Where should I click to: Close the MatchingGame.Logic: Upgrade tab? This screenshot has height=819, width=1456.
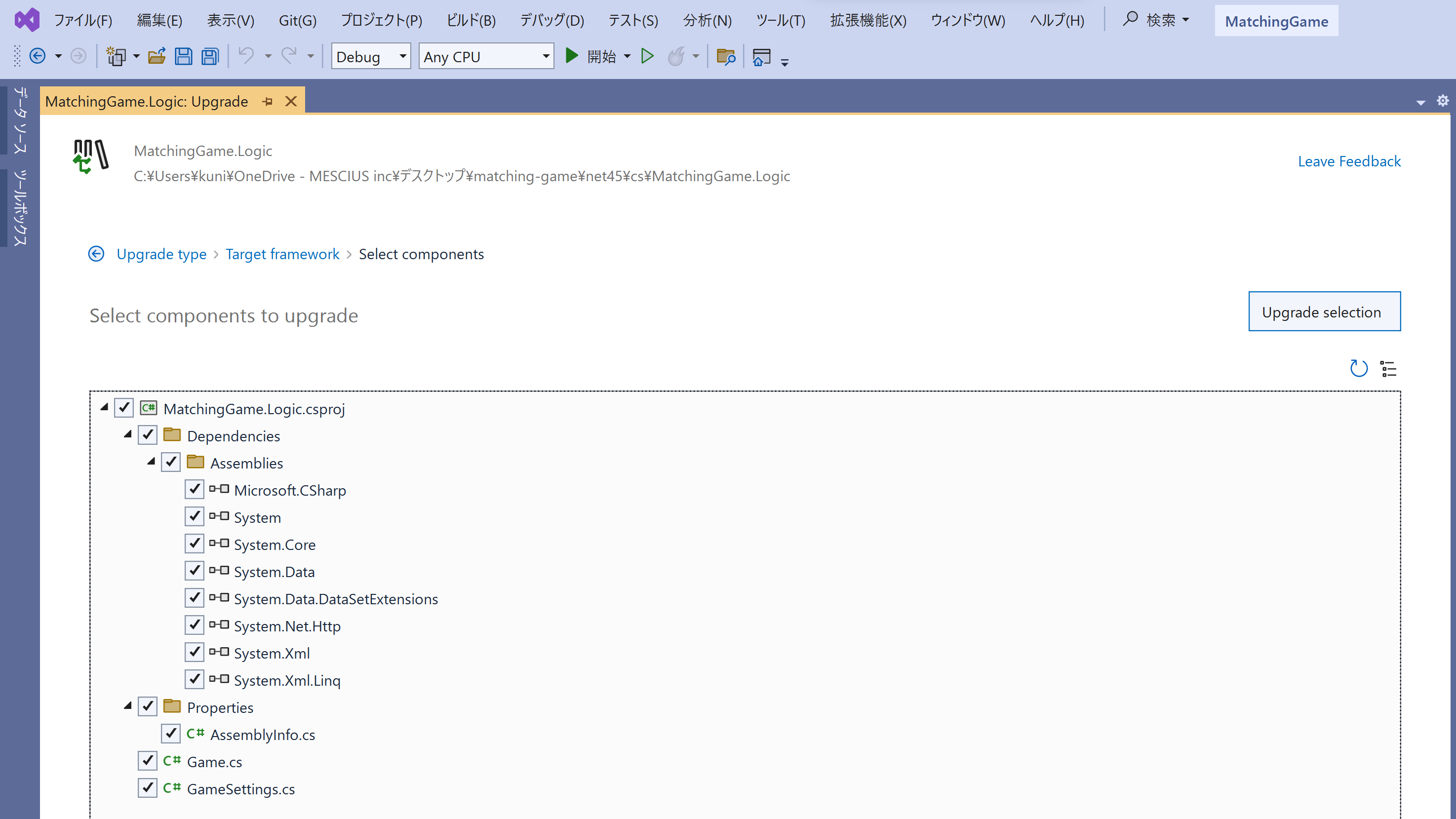tap(291, 102)
